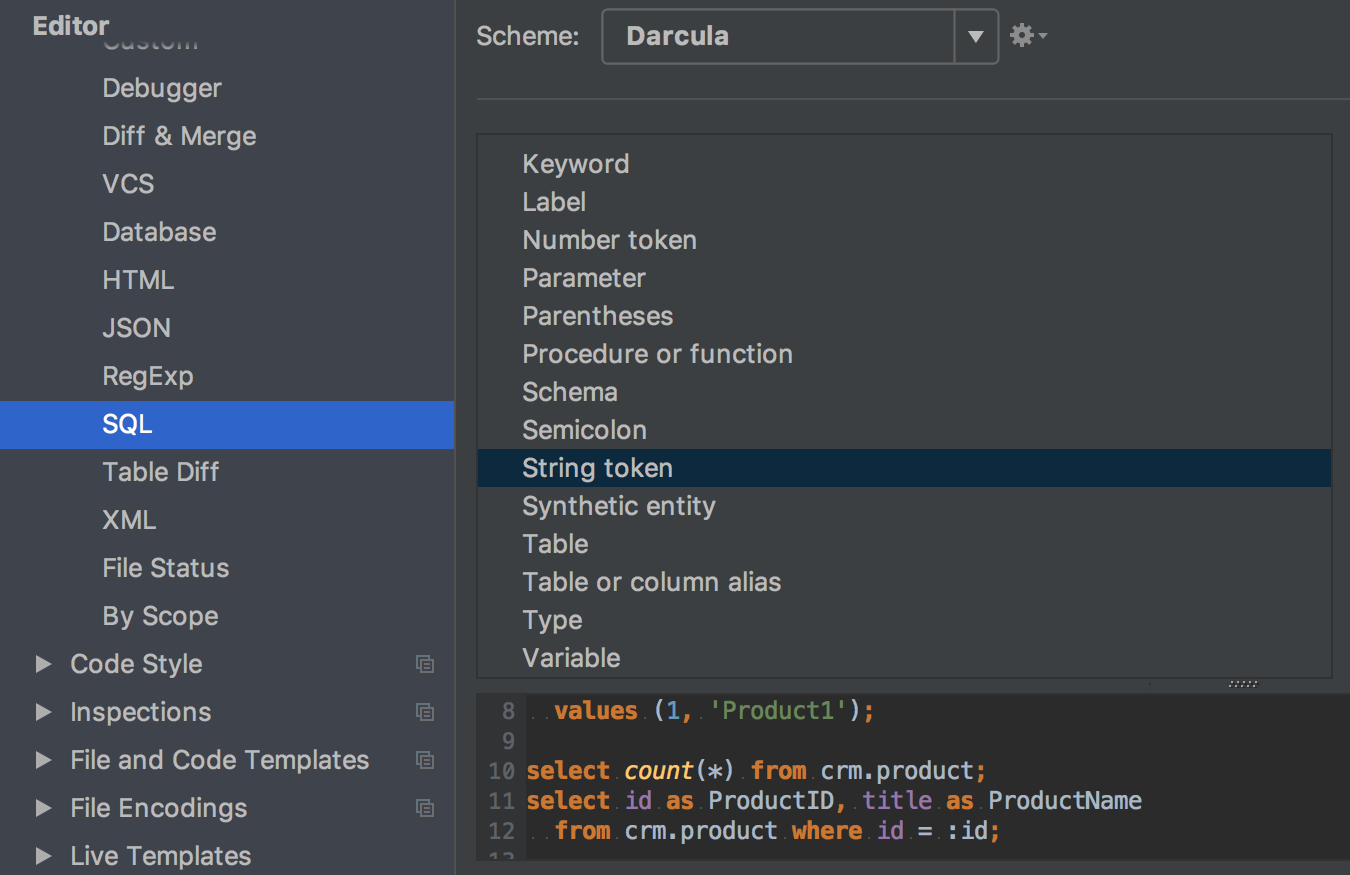Click the copy icon beside File Encodings
Screen dimensions: 1350x875
pyautogui.click(x=425, y=808)
